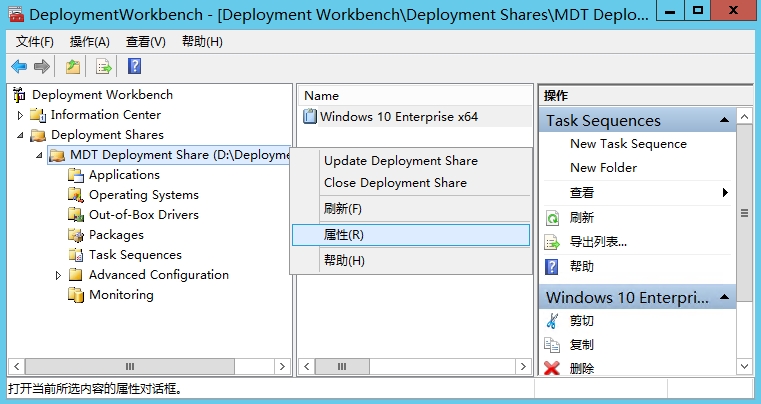Choose Update Deployment Share from the context menu
The image size is (761, 404).
[x=411, y=161]
